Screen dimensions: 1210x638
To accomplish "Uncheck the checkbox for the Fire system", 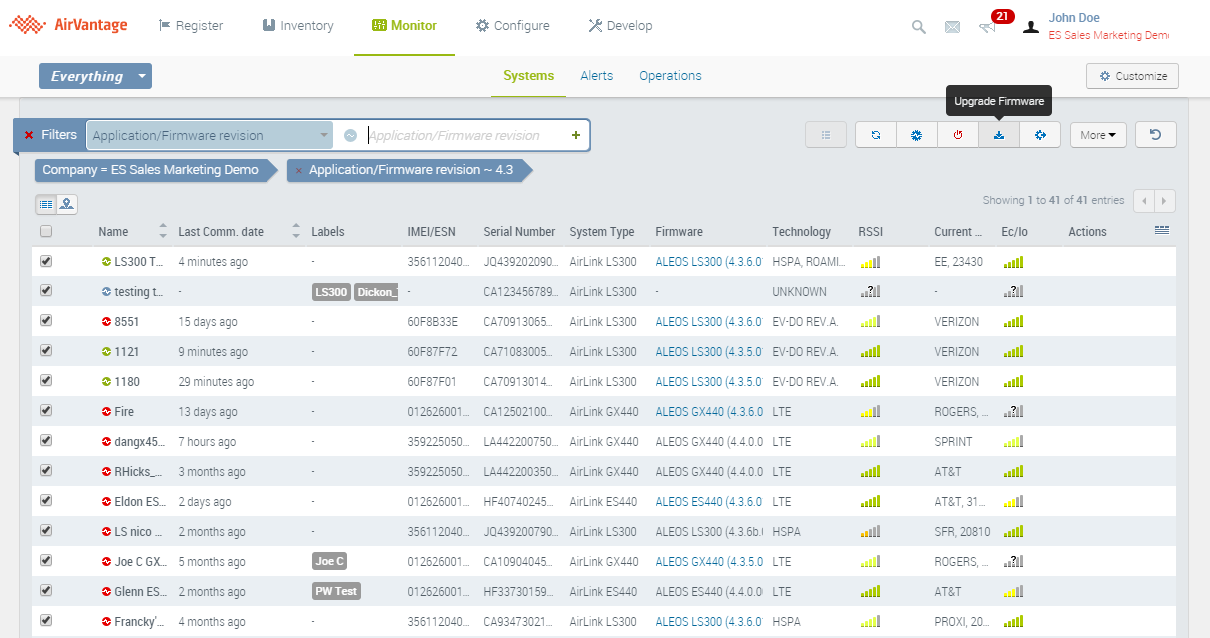I will coord(46,411).
